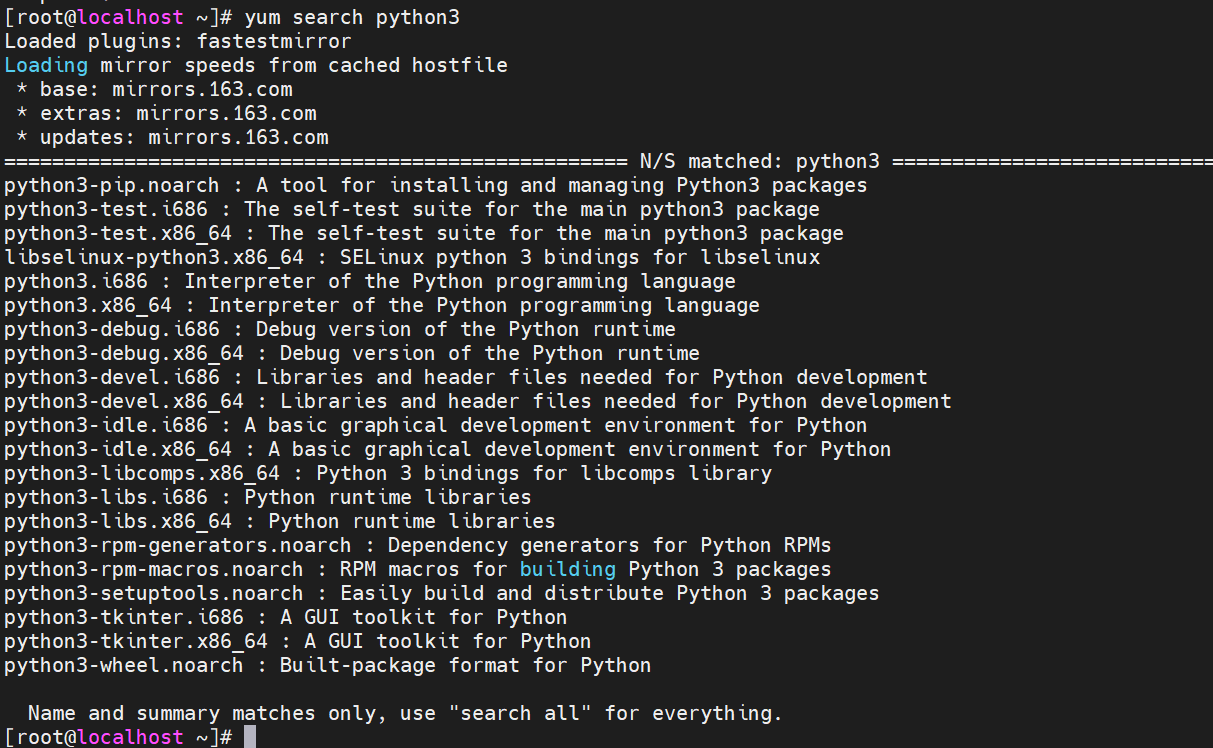1213x748 pixels.
Task: Click the python3-tkinter.x86_64 package name
Action: coord(135,641)
